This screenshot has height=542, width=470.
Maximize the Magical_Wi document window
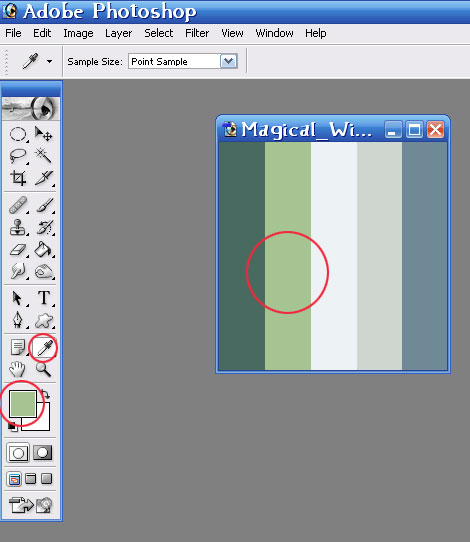(414, 130)
